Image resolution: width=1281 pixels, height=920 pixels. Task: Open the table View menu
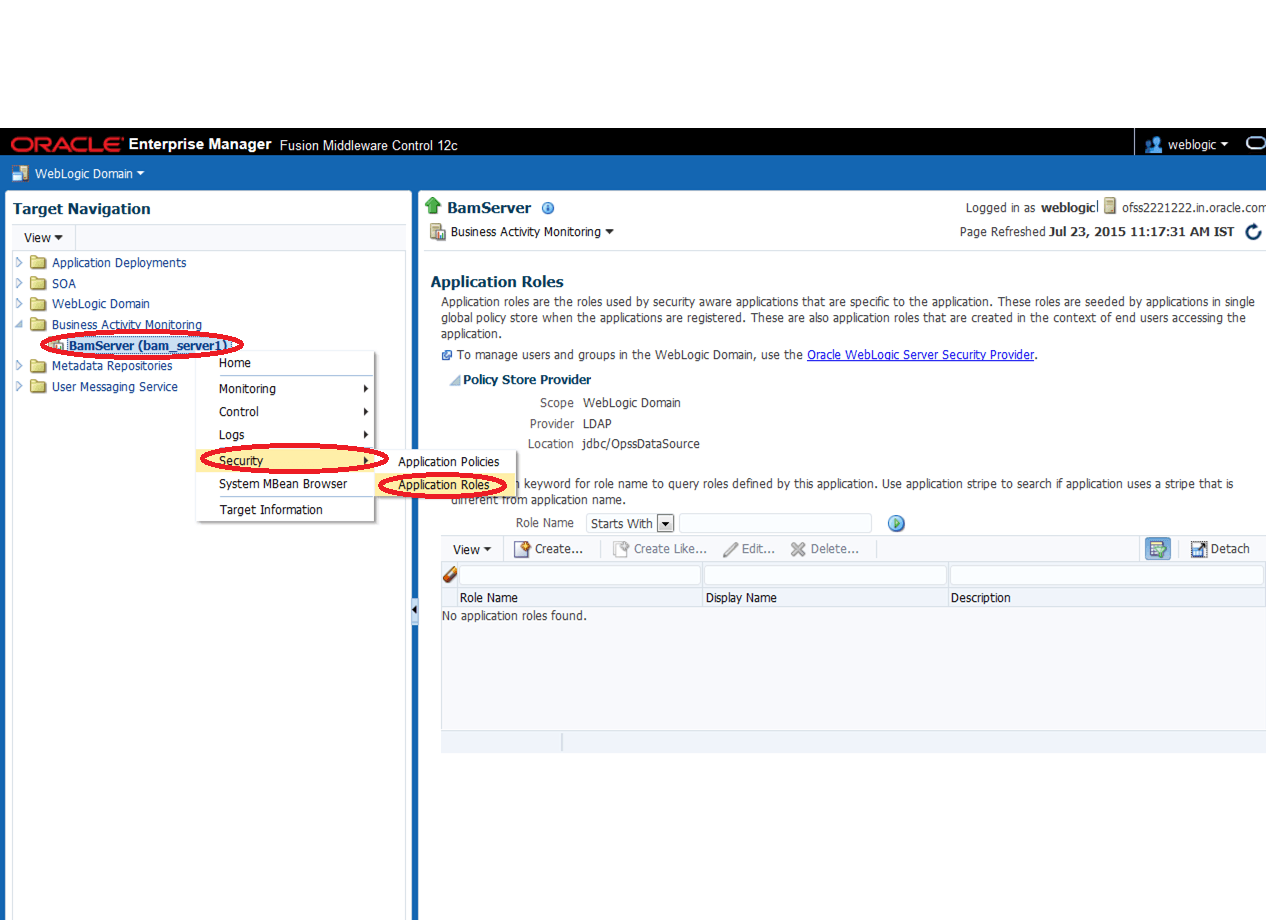point(472,549)
